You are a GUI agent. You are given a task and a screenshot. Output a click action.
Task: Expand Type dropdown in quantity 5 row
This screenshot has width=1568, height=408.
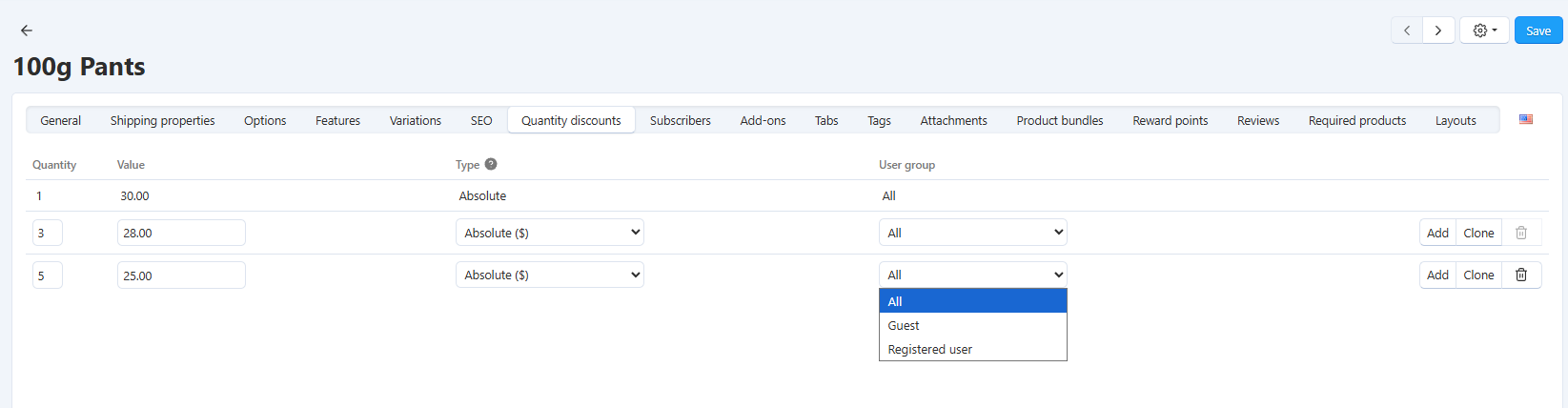(550, 275)
